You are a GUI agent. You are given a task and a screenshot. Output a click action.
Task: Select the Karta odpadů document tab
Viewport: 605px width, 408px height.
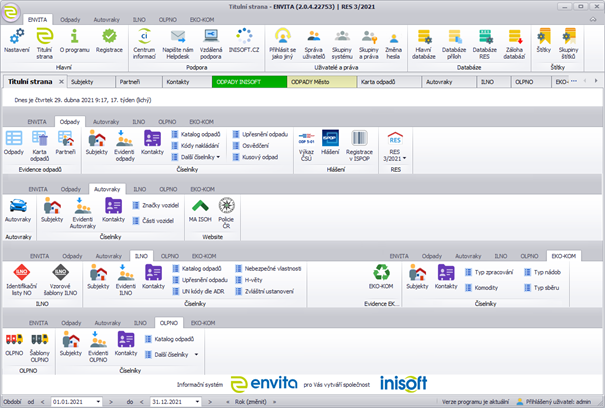pyautogui.click(x=389, y=82)
